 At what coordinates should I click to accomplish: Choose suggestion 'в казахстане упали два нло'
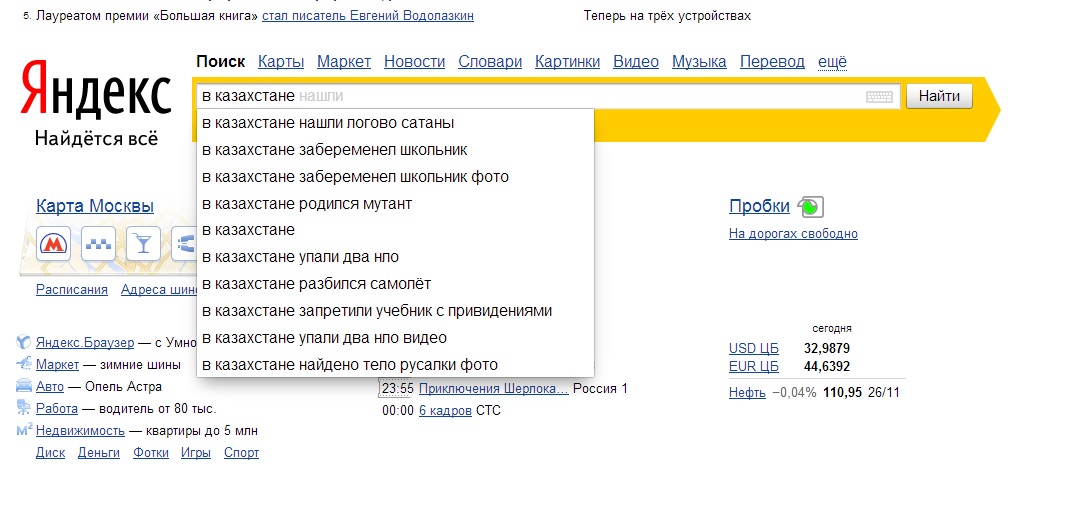396,257
